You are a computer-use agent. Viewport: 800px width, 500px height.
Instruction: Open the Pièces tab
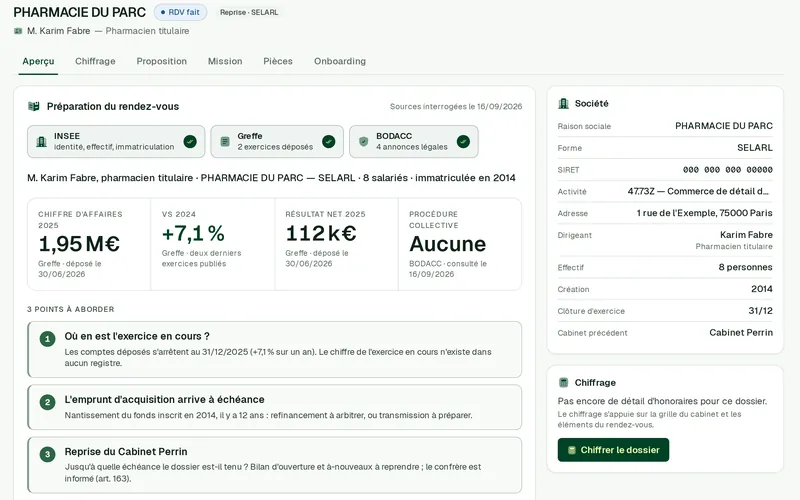(x=278, y=61)
